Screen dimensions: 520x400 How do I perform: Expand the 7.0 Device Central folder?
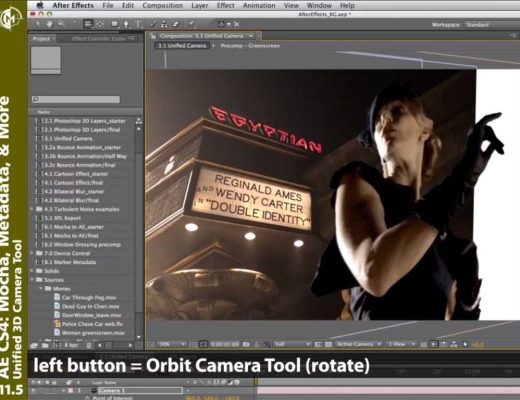click(x=32, y=253)
